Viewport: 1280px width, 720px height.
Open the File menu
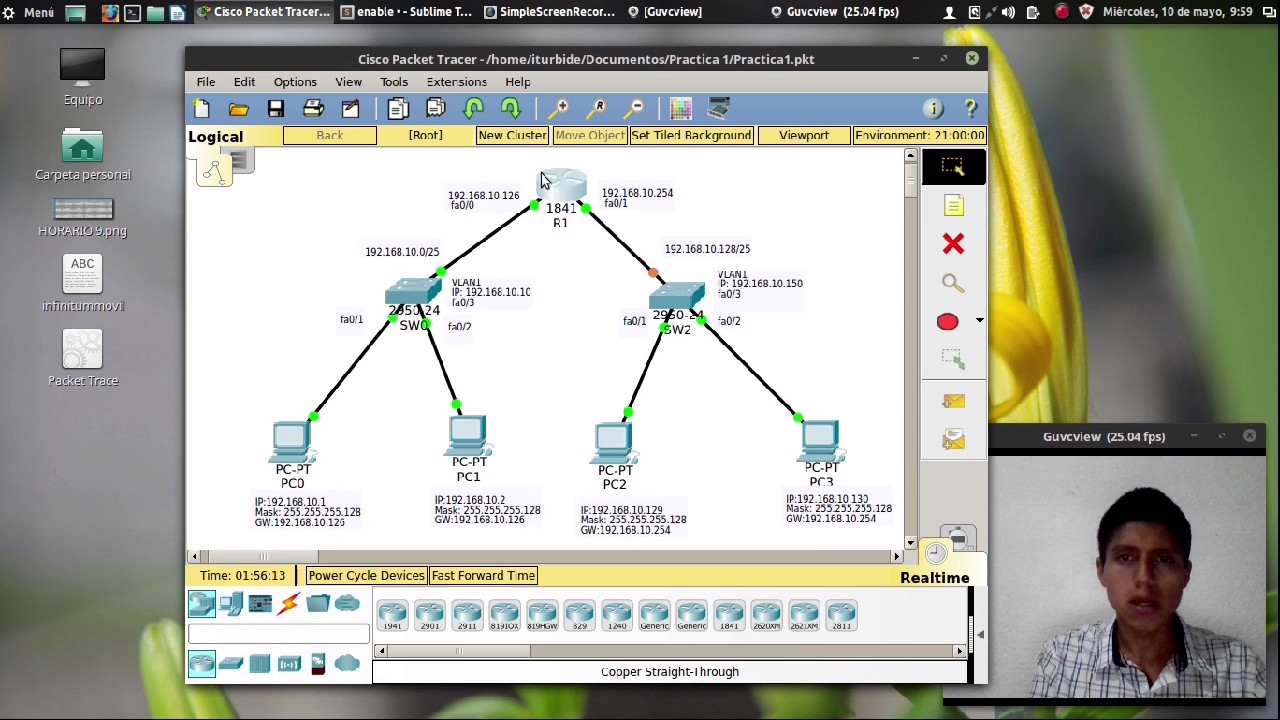(x=205, y=82)
